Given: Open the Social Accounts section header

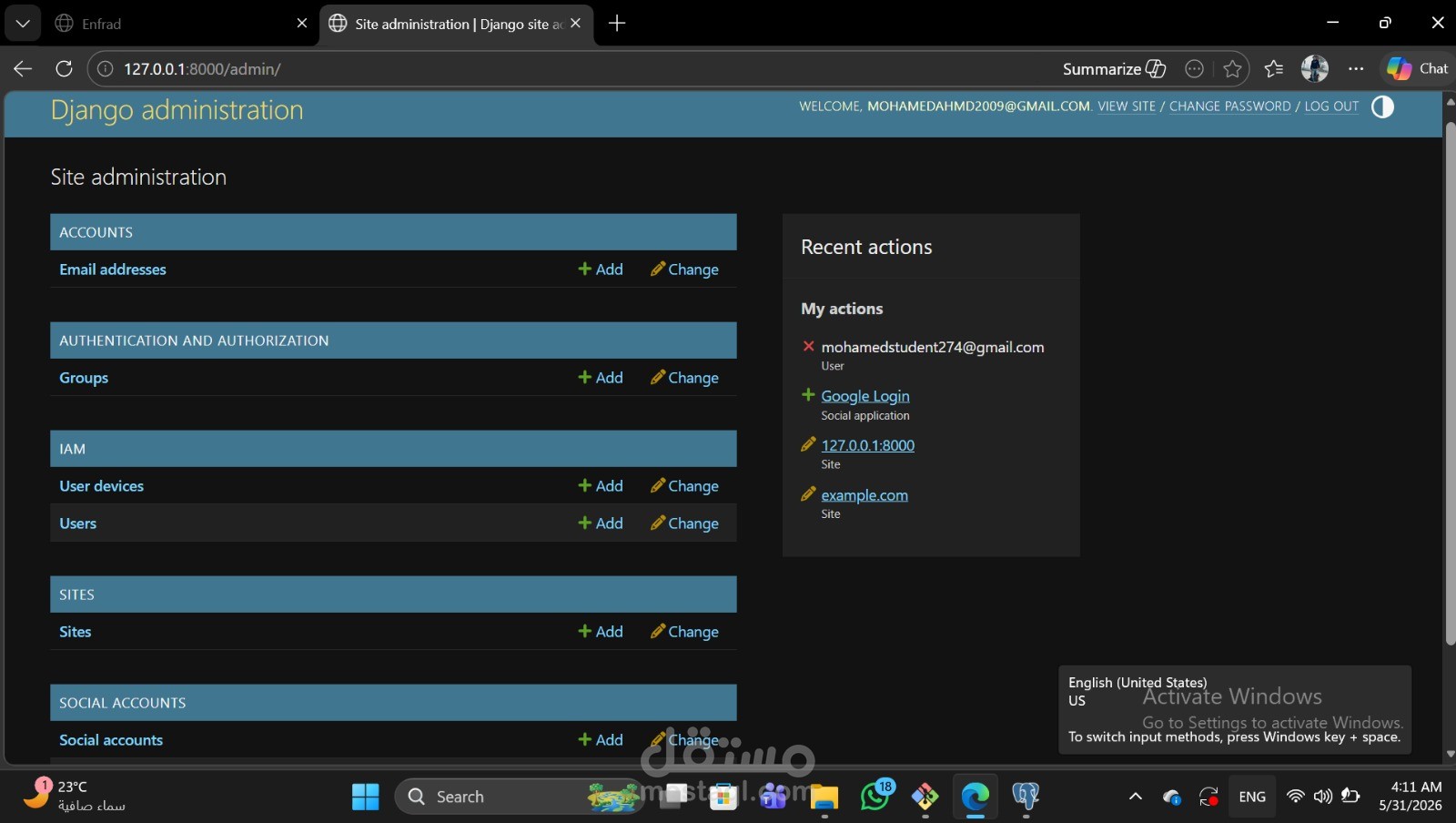Looking at the screenshot, I should 123,703.
